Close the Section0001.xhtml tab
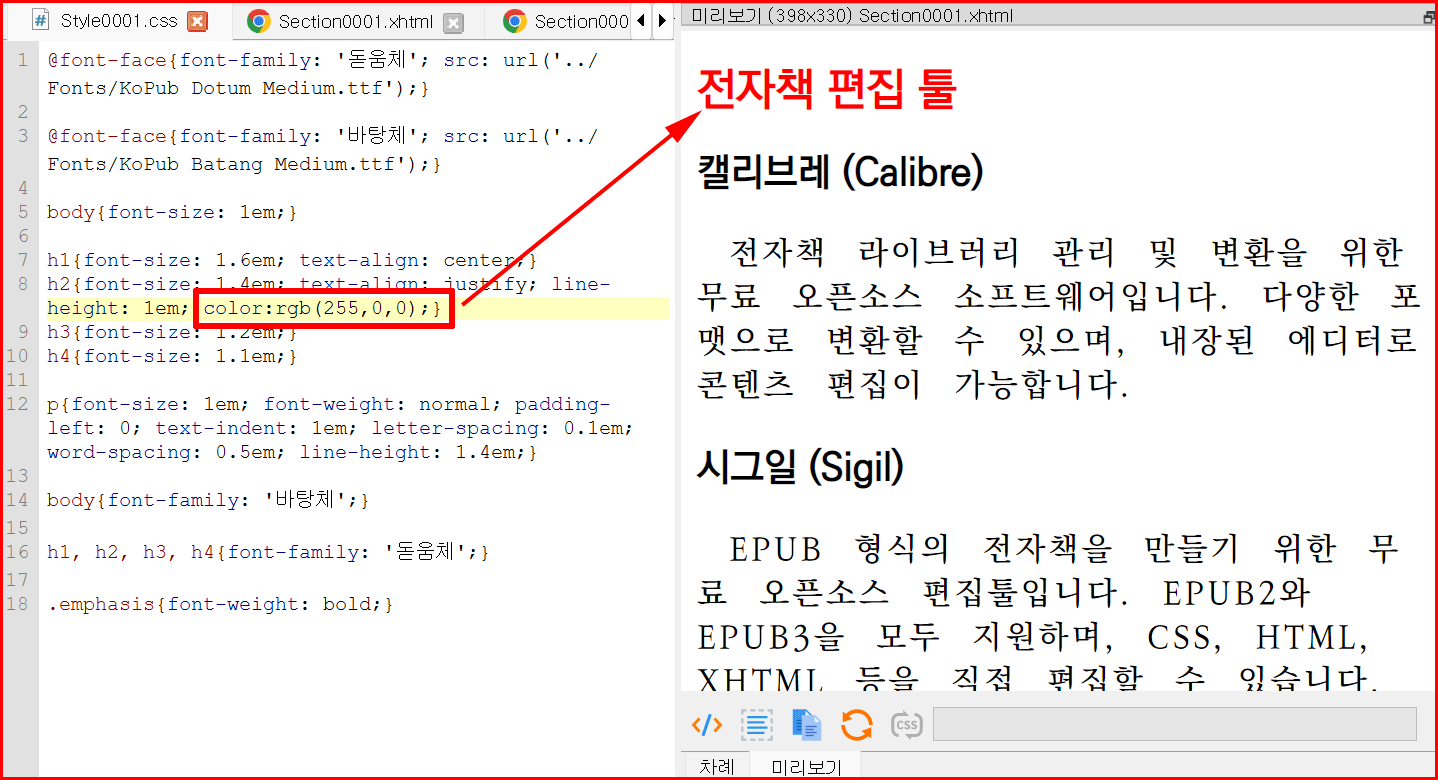Screen dimensions: 1438x780 [x=454, y=21]
